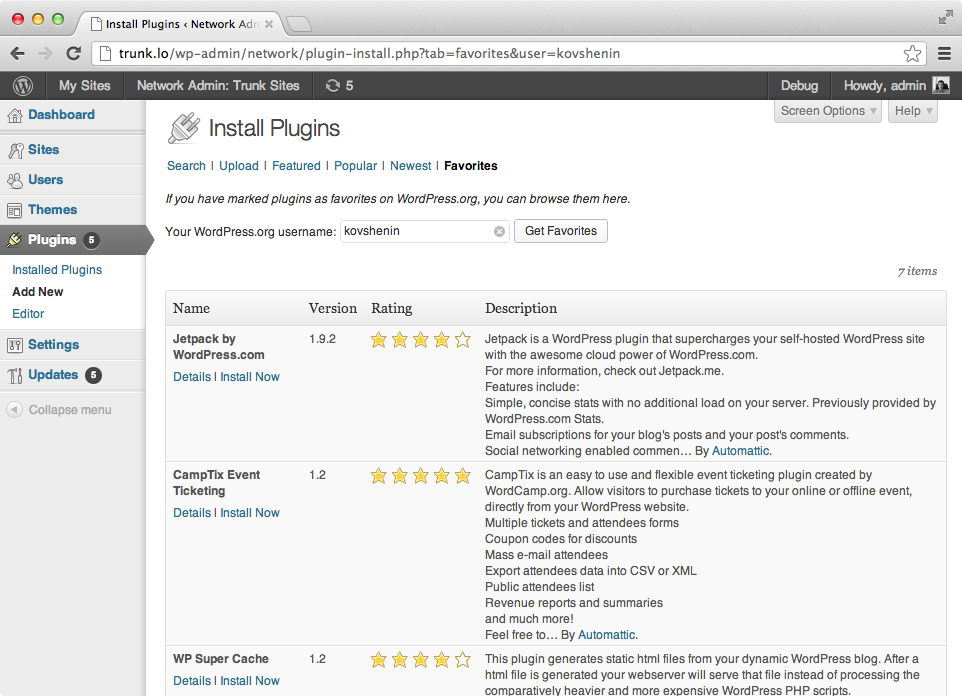Screen dimensions: 962x696
Task: Open a new browser tab
Action: pyautogui.click(x=299, y=25)
